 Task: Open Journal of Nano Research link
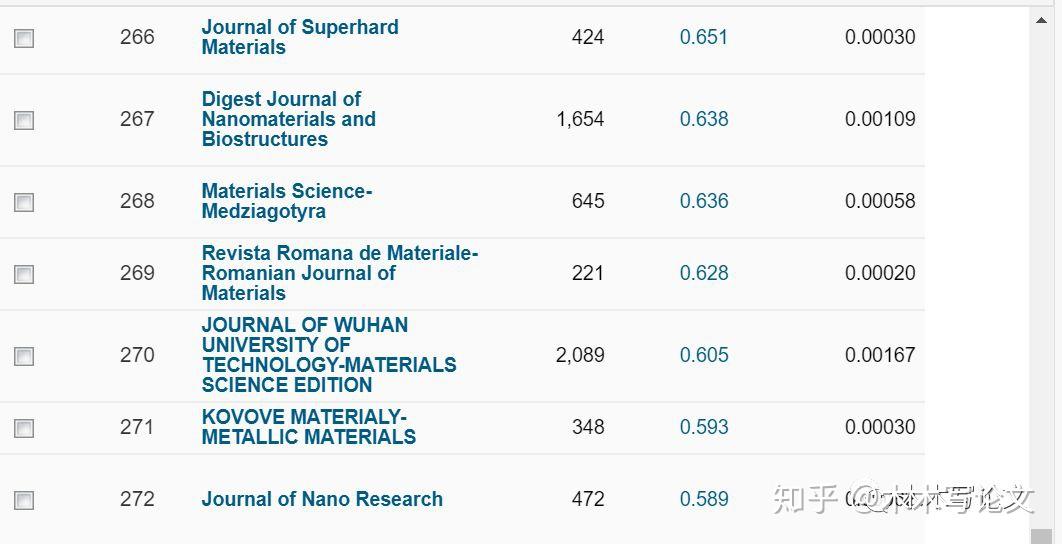pyautogui.click(x=322, y=499)
